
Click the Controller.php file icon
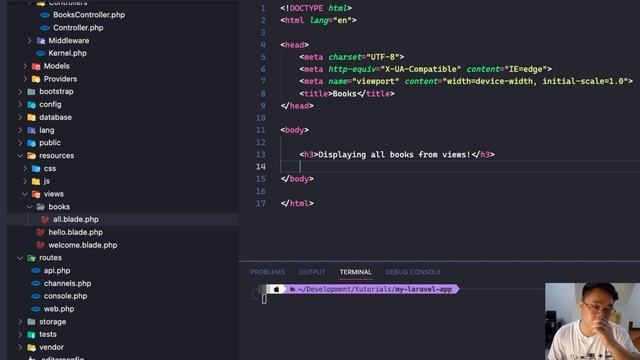click(45, 28)
